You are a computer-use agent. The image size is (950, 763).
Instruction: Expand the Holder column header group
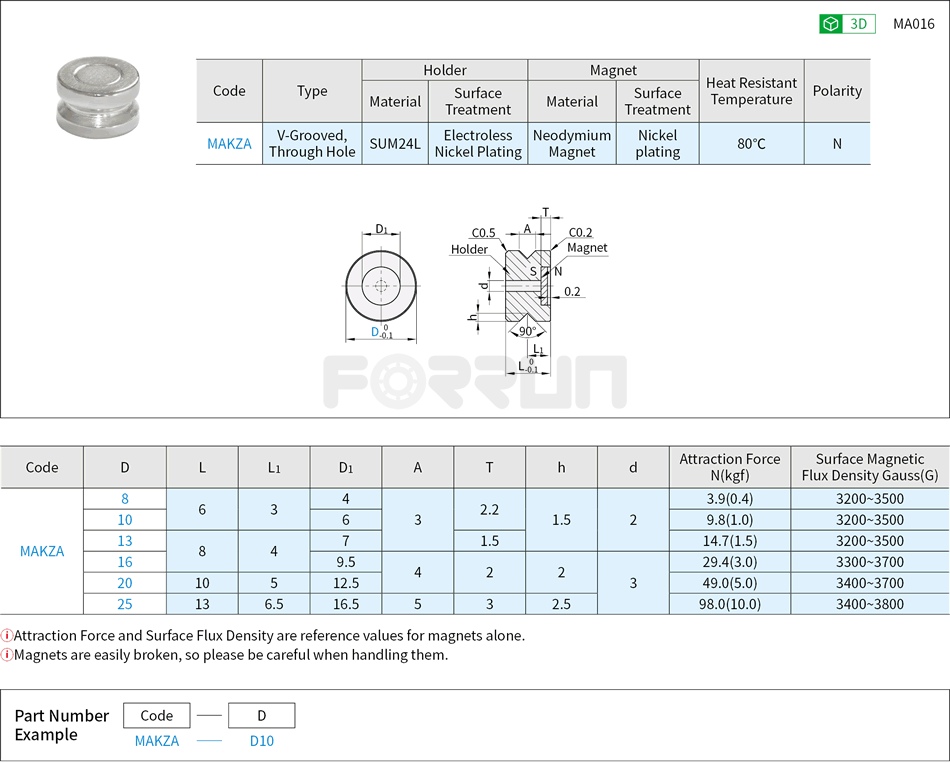point(446,70)
